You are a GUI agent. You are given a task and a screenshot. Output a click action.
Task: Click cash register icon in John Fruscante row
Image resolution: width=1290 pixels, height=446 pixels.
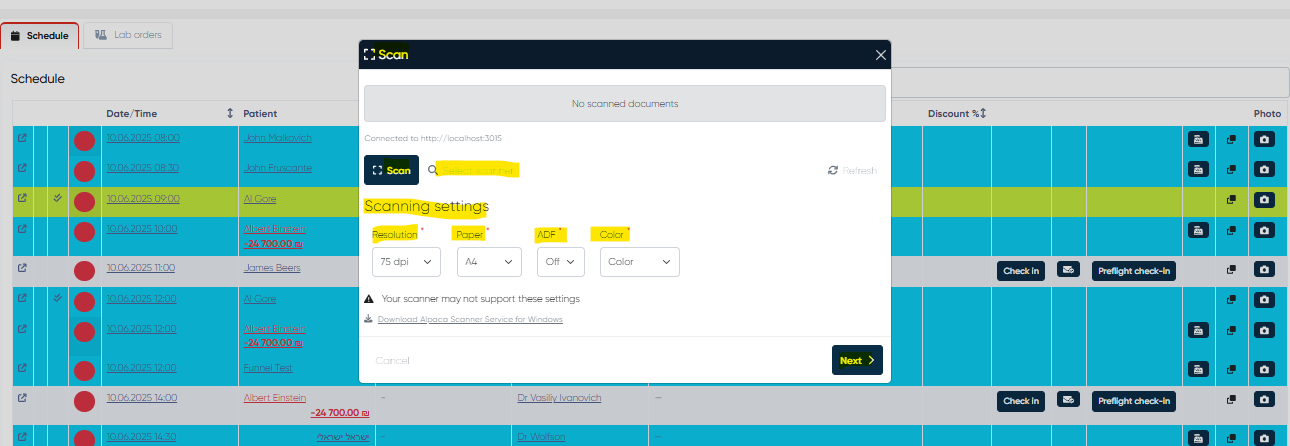[x=1197, y=170]
